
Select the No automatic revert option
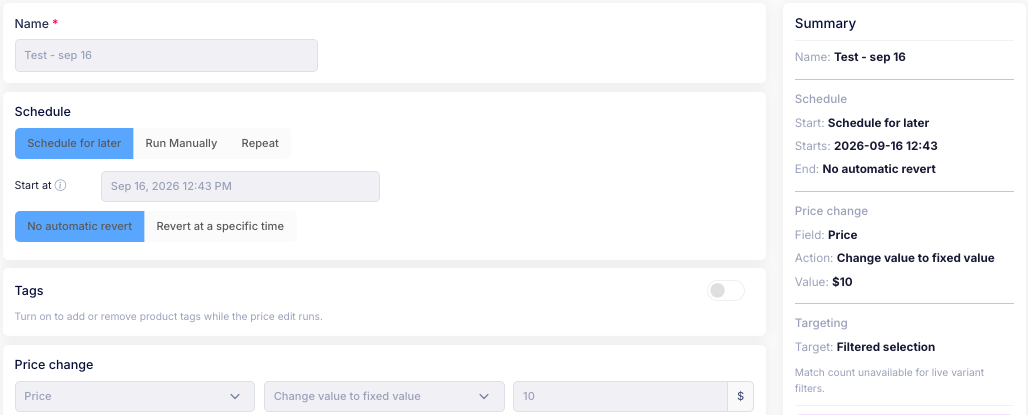tap(79, 226)
